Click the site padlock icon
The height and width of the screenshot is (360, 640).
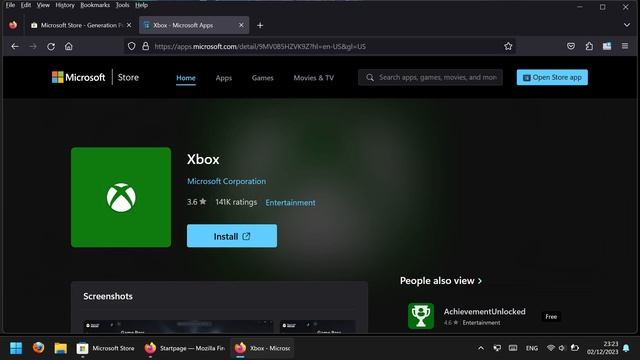click(x=145, y=47)
